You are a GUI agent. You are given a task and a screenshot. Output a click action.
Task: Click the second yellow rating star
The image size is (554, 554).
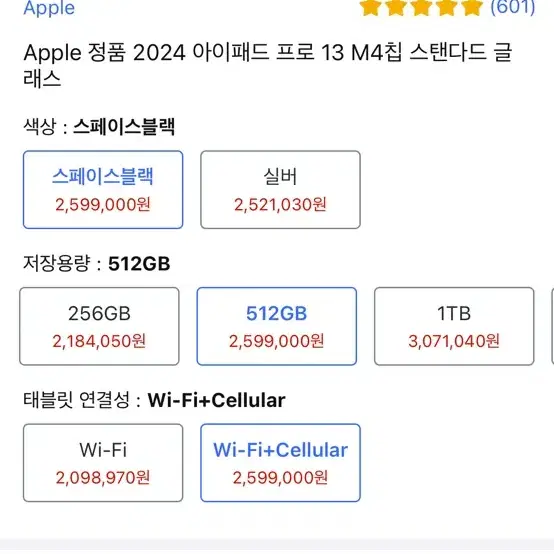pyautogui.click(x=395, y=8)
